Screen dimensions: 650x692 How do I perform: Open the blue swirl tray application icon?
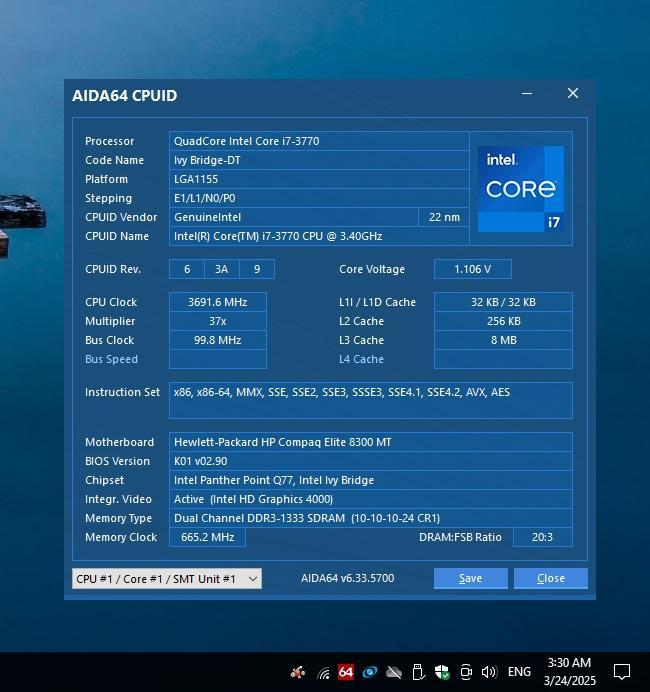370,672
